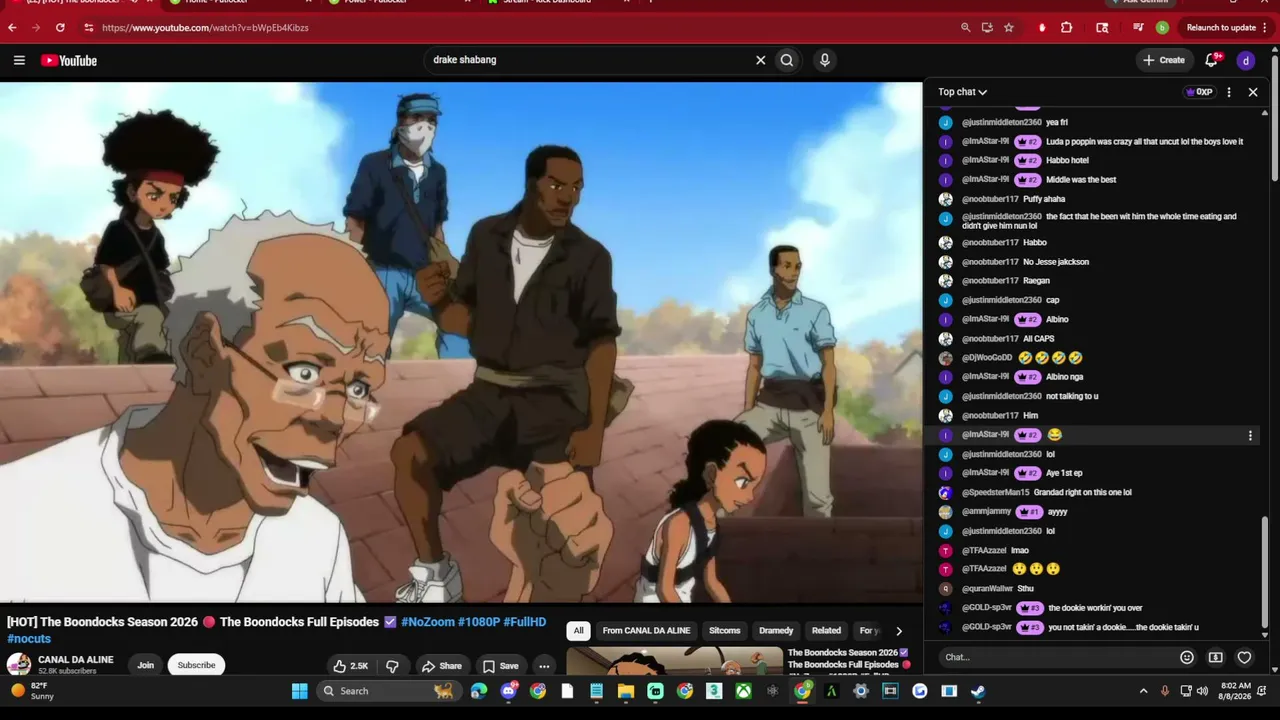1280x720 pixels.
Task: Open the Chrome profile avatar
Action: (x=1162, y=28)
